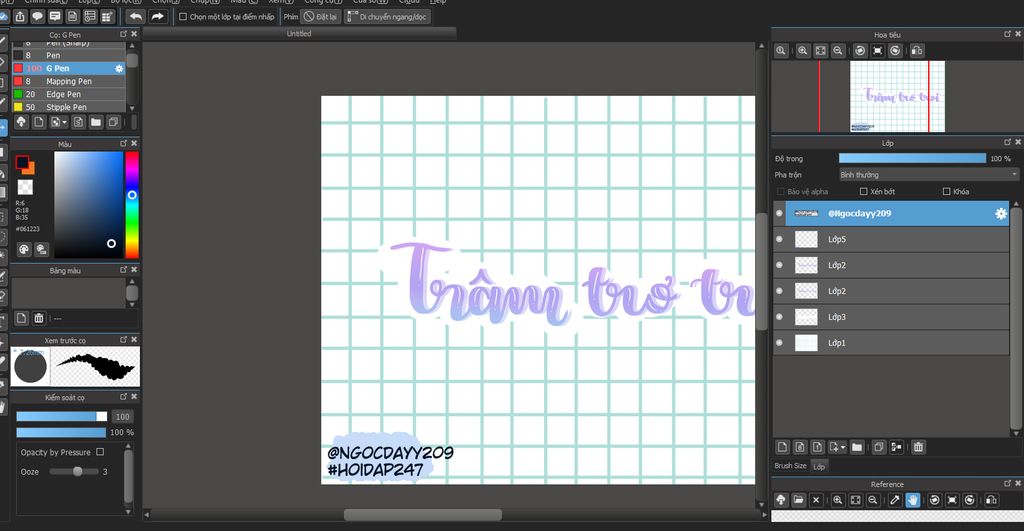Switch to the 'Lớp' tab at the bottom

[819, 466]
